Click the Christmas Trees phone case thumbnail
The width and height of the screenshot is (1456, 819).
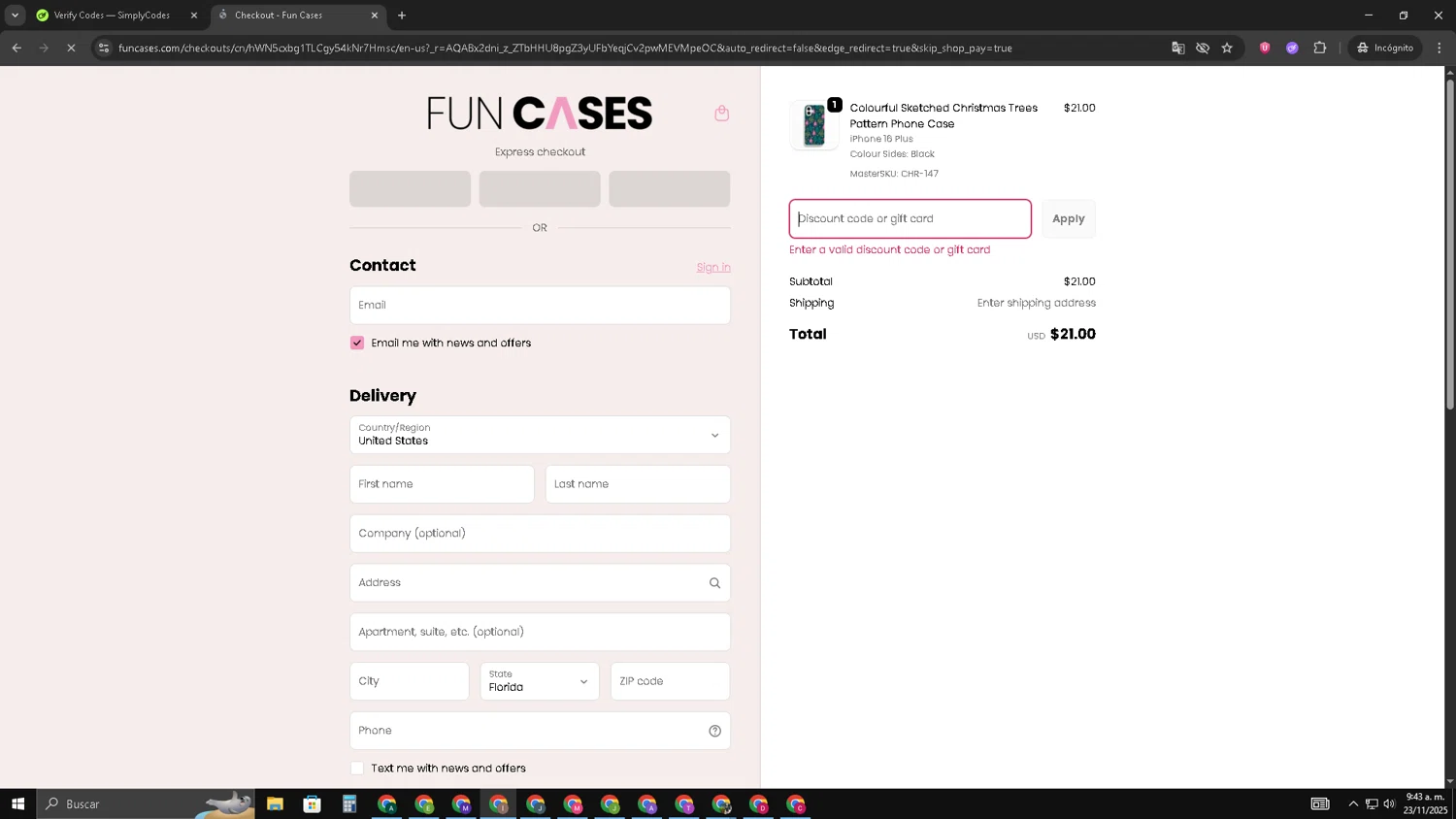pyautogui.click(x=814, y=125)
